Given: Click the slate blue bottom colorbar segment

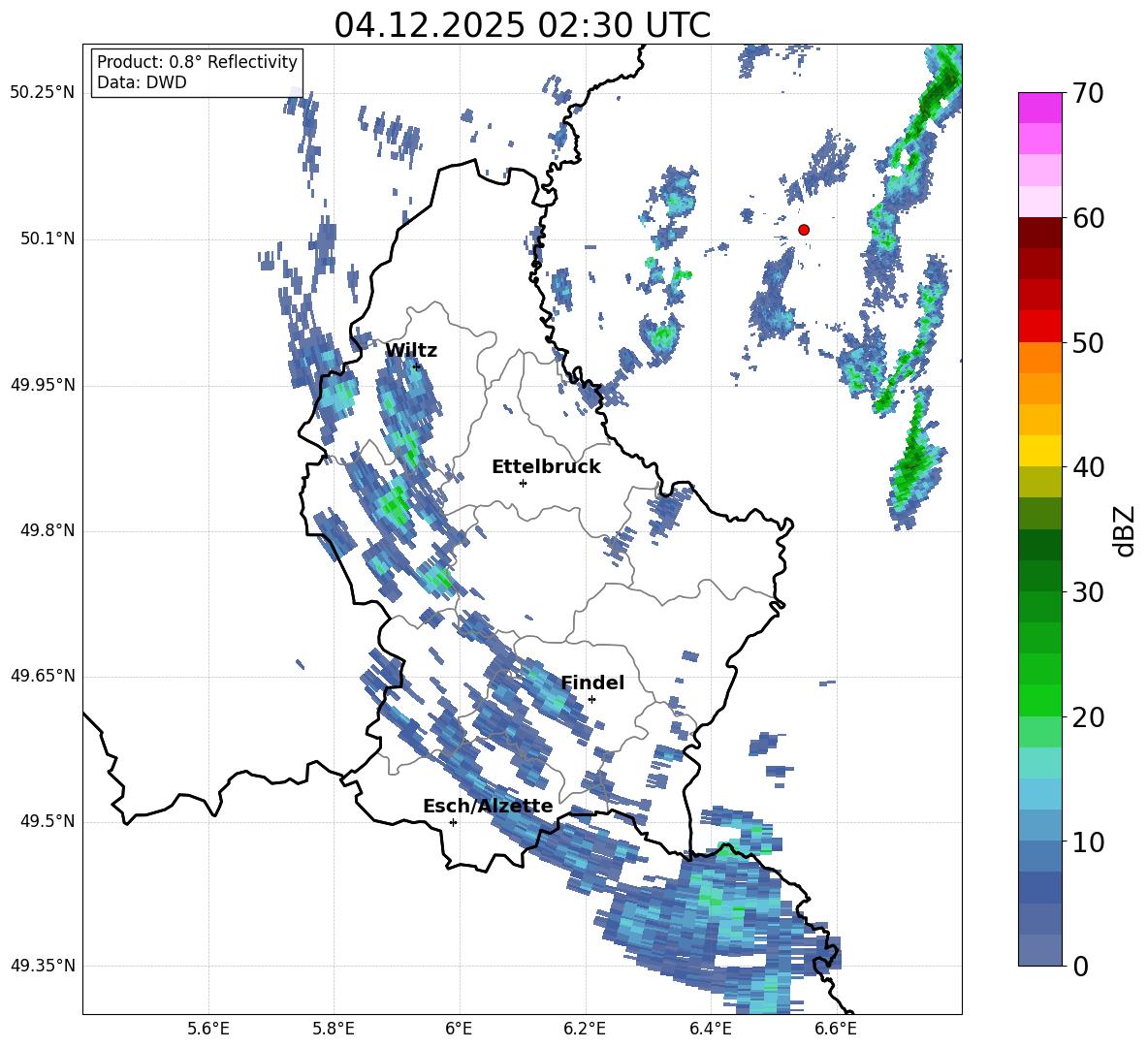Looking at the screenshot, I should pyautogui.click(x=1040, y=950).
